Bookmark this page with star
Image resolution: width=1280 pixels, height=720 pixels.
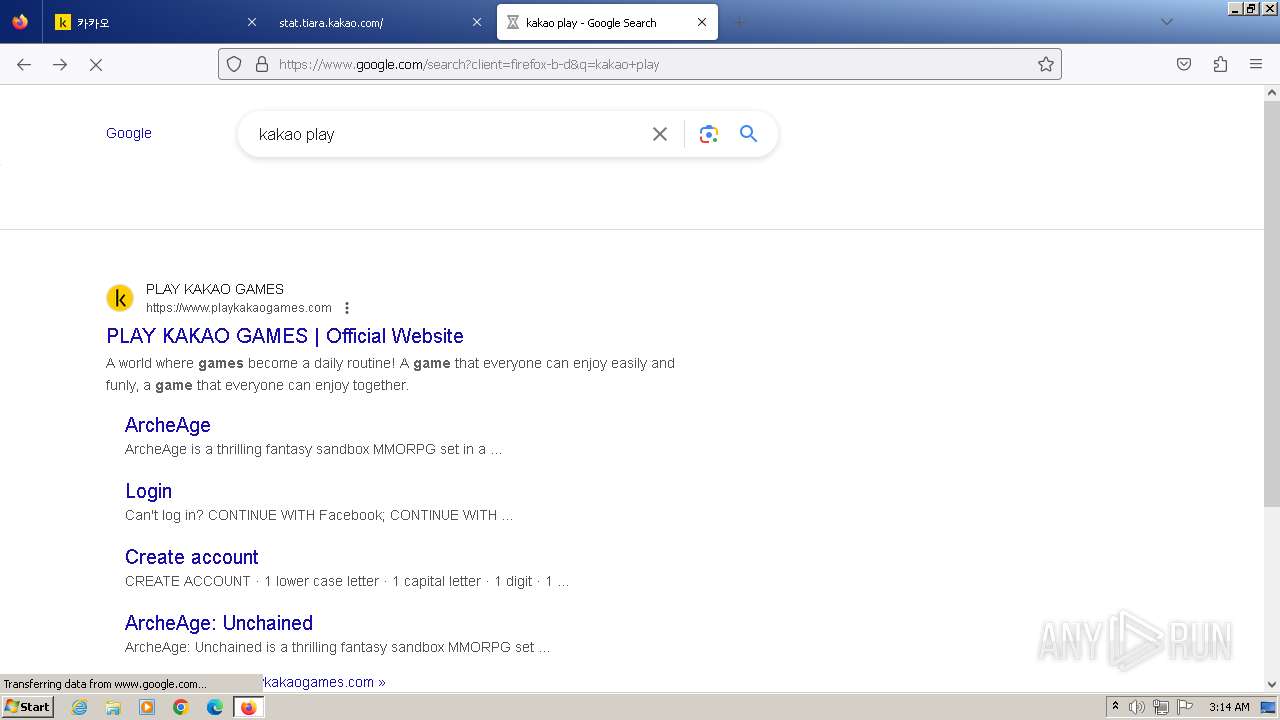tap(1046, 64)
